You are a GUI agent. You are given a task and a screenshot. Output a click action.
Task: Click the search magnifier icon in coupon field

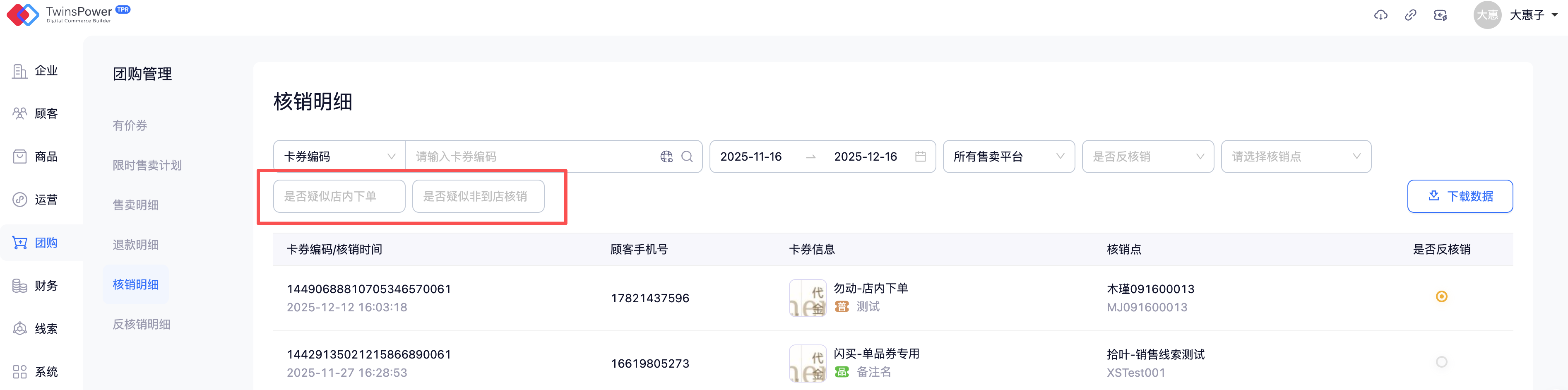tap(687, 157)
